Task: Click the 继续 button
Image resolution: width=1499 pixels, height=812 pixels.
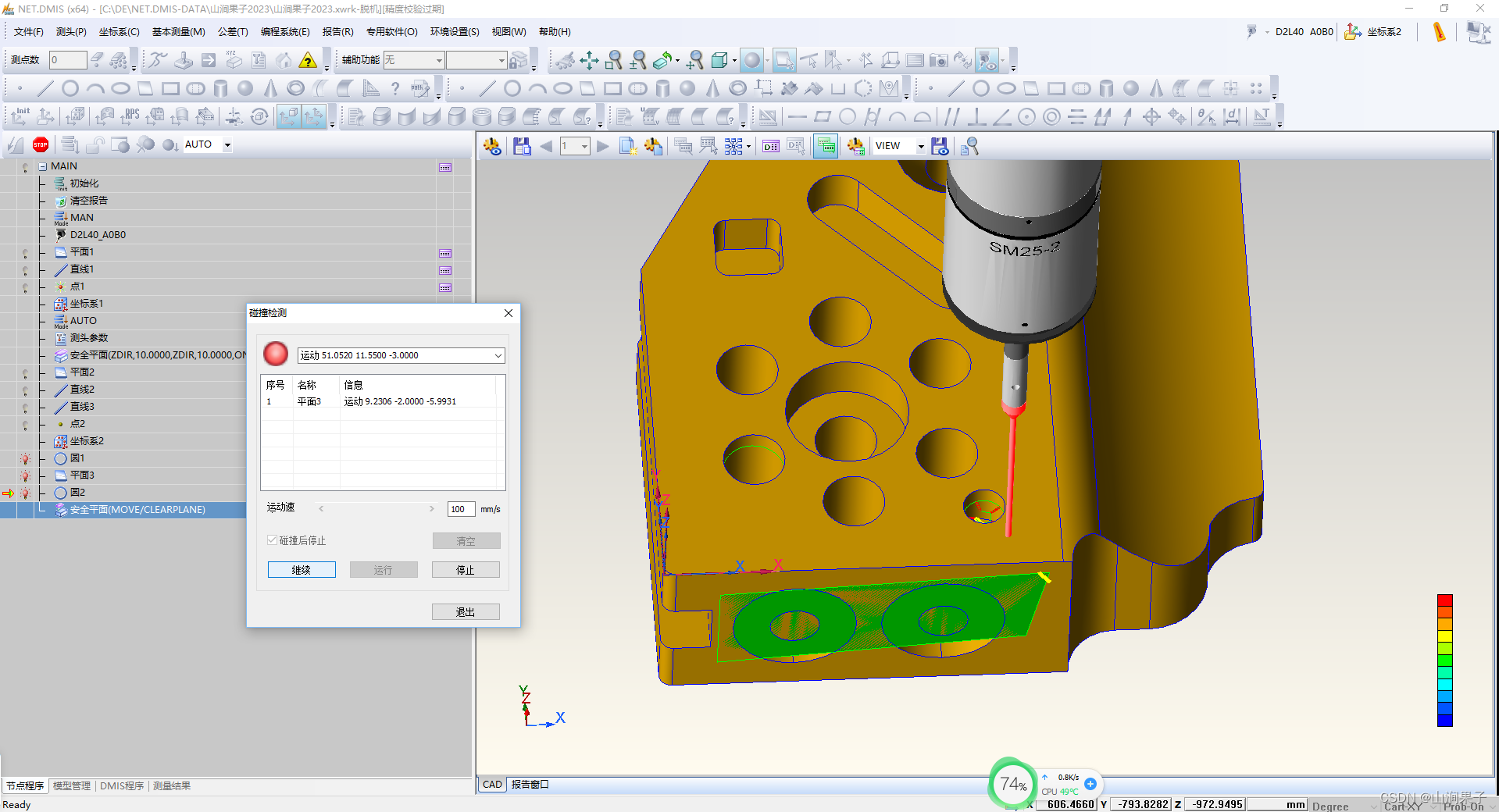Action: pyautogui.click(x=302, y=570)
